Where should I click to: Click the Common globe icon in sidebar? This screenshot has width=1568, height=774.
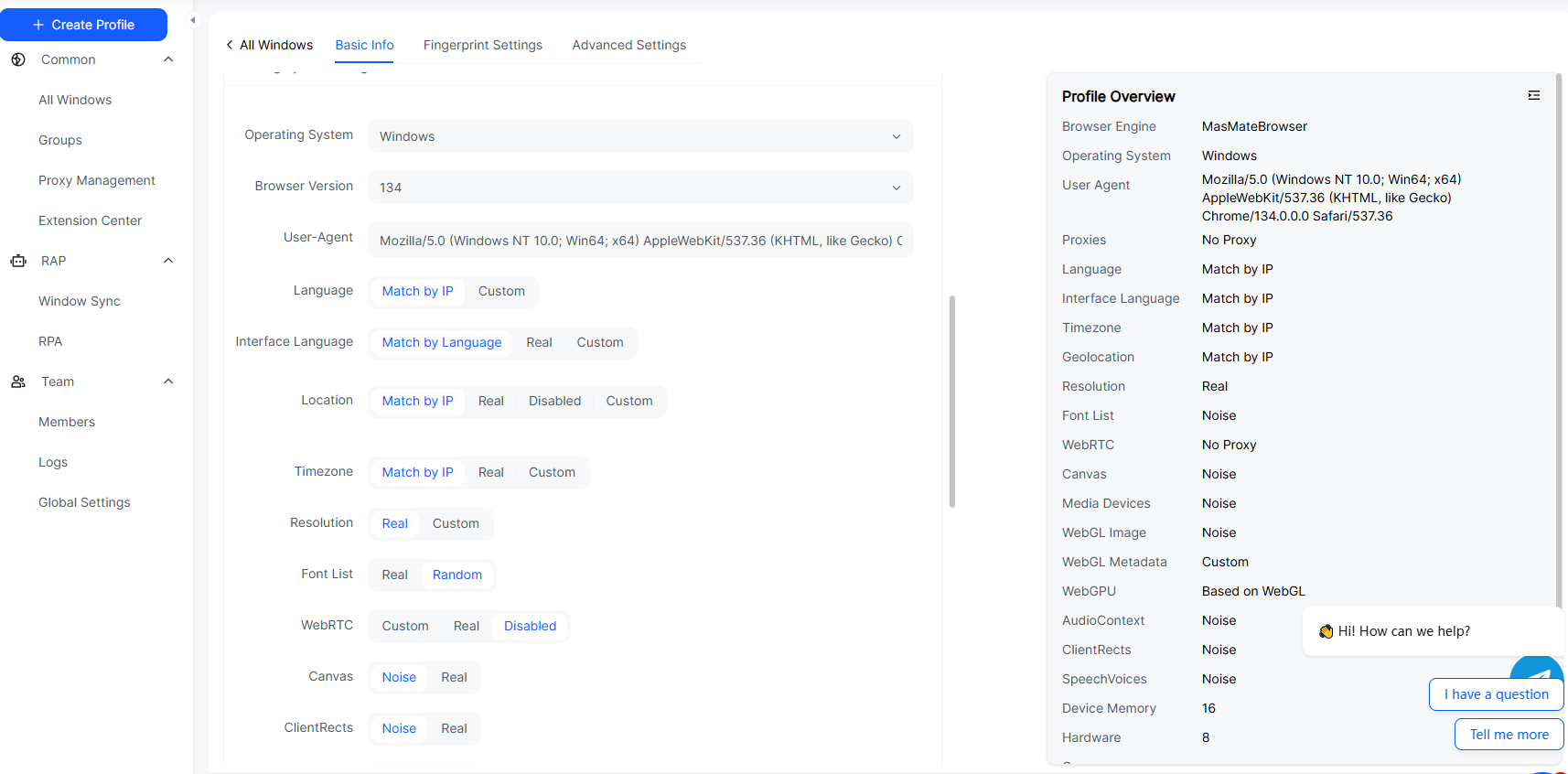(x=18, y=59)
